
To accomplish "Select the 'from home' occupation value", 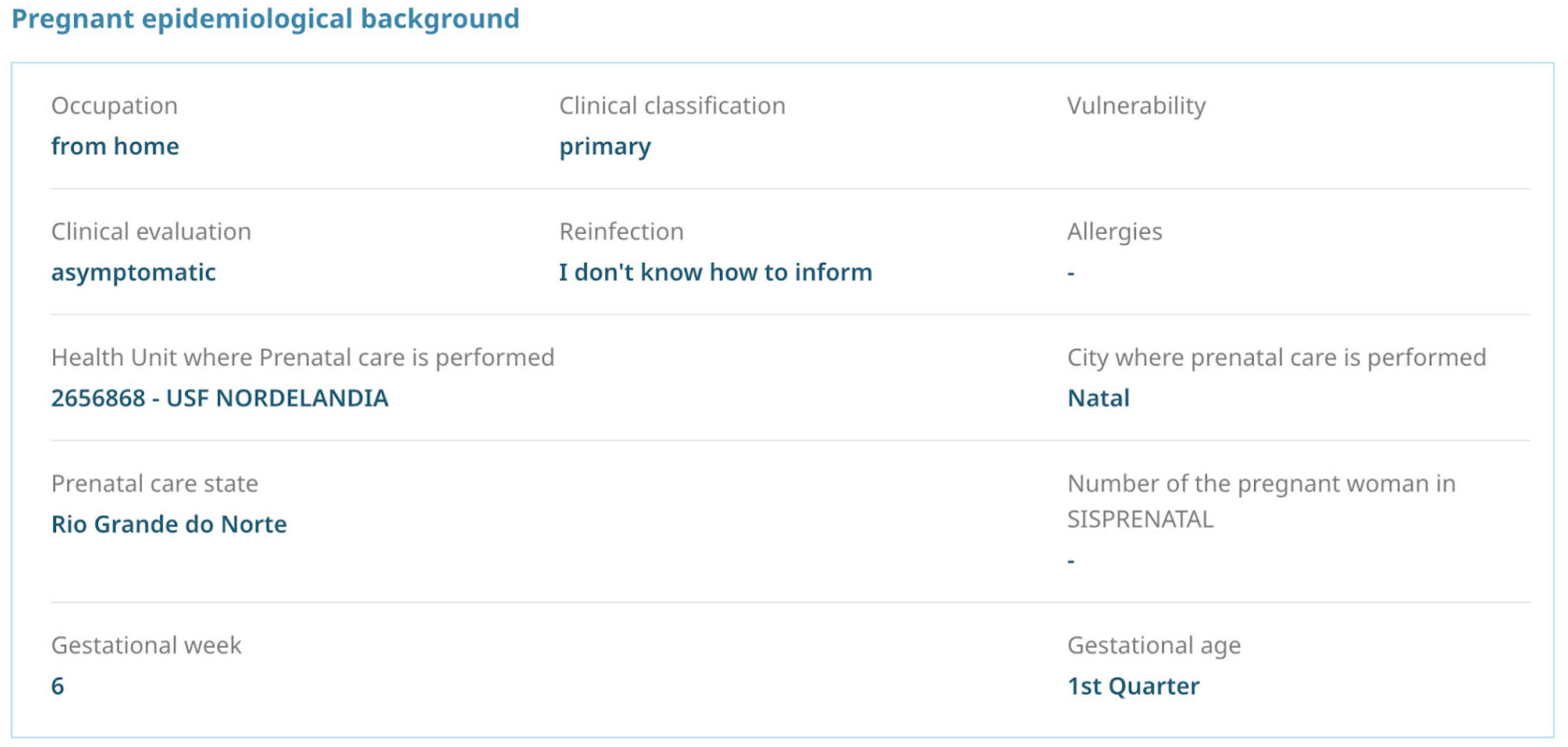I will click(x=115, y=146).
